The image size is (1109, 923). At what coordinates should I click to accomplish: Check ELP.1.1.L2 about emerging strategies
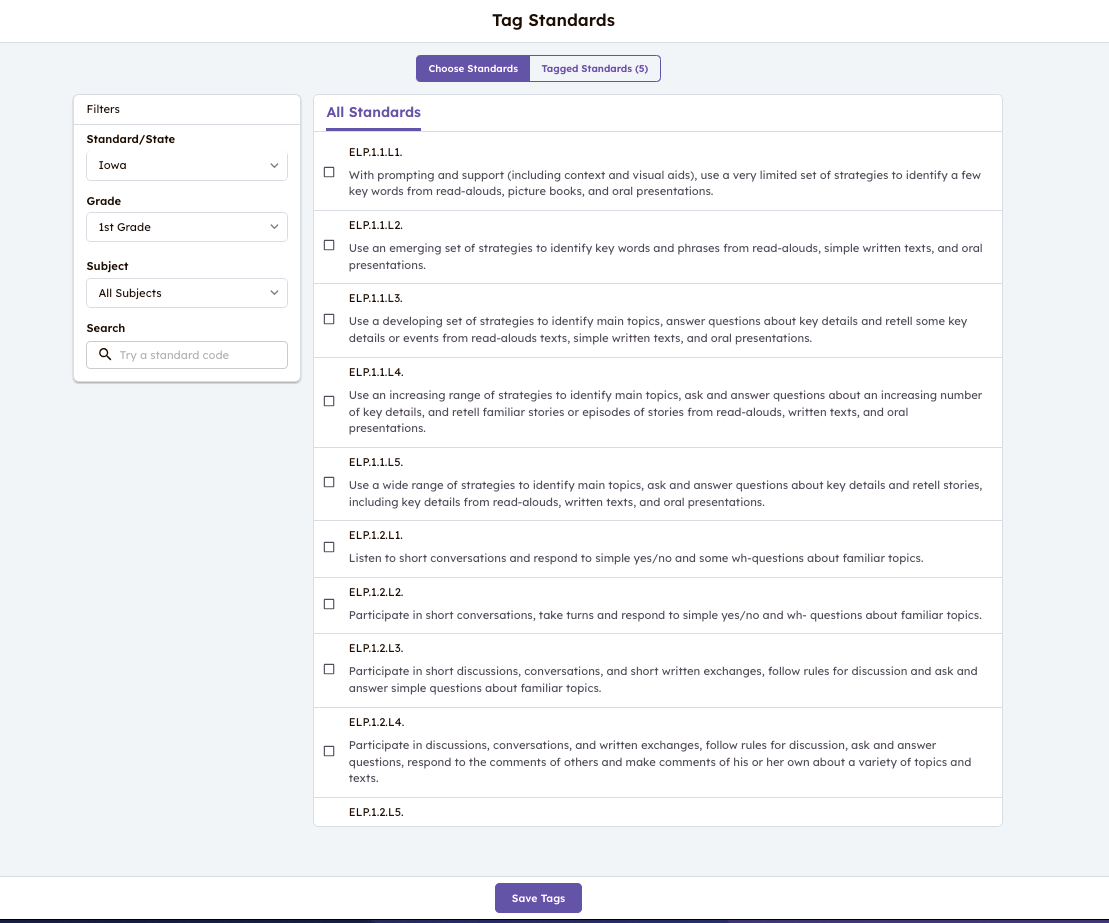(329, 245)
